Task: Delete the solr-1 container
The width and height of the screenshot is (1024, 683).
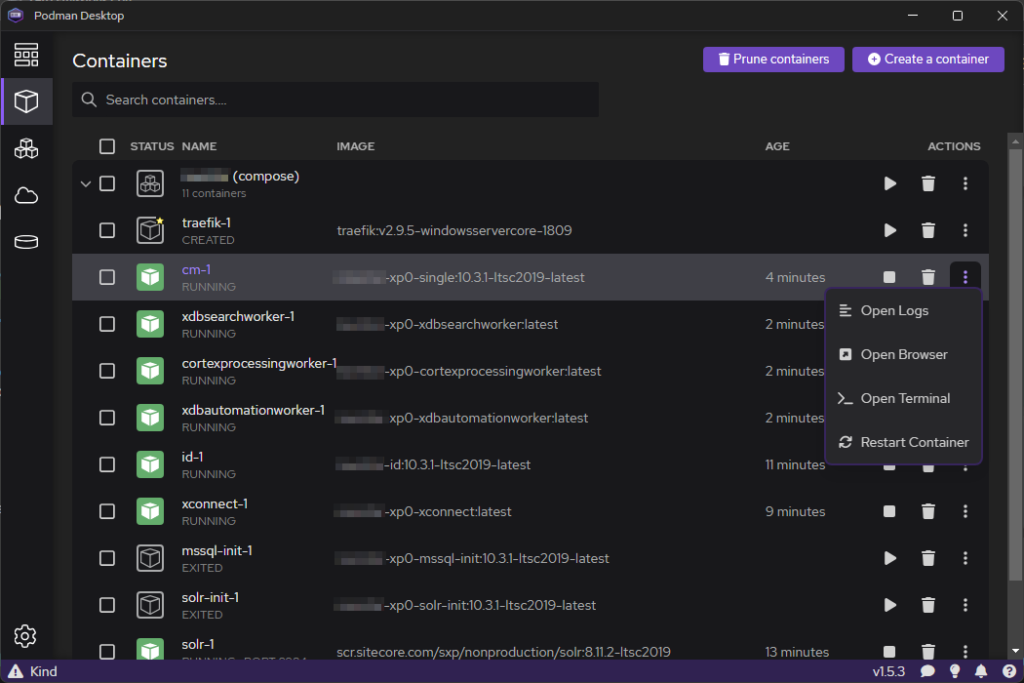Action: coord(928,651)
